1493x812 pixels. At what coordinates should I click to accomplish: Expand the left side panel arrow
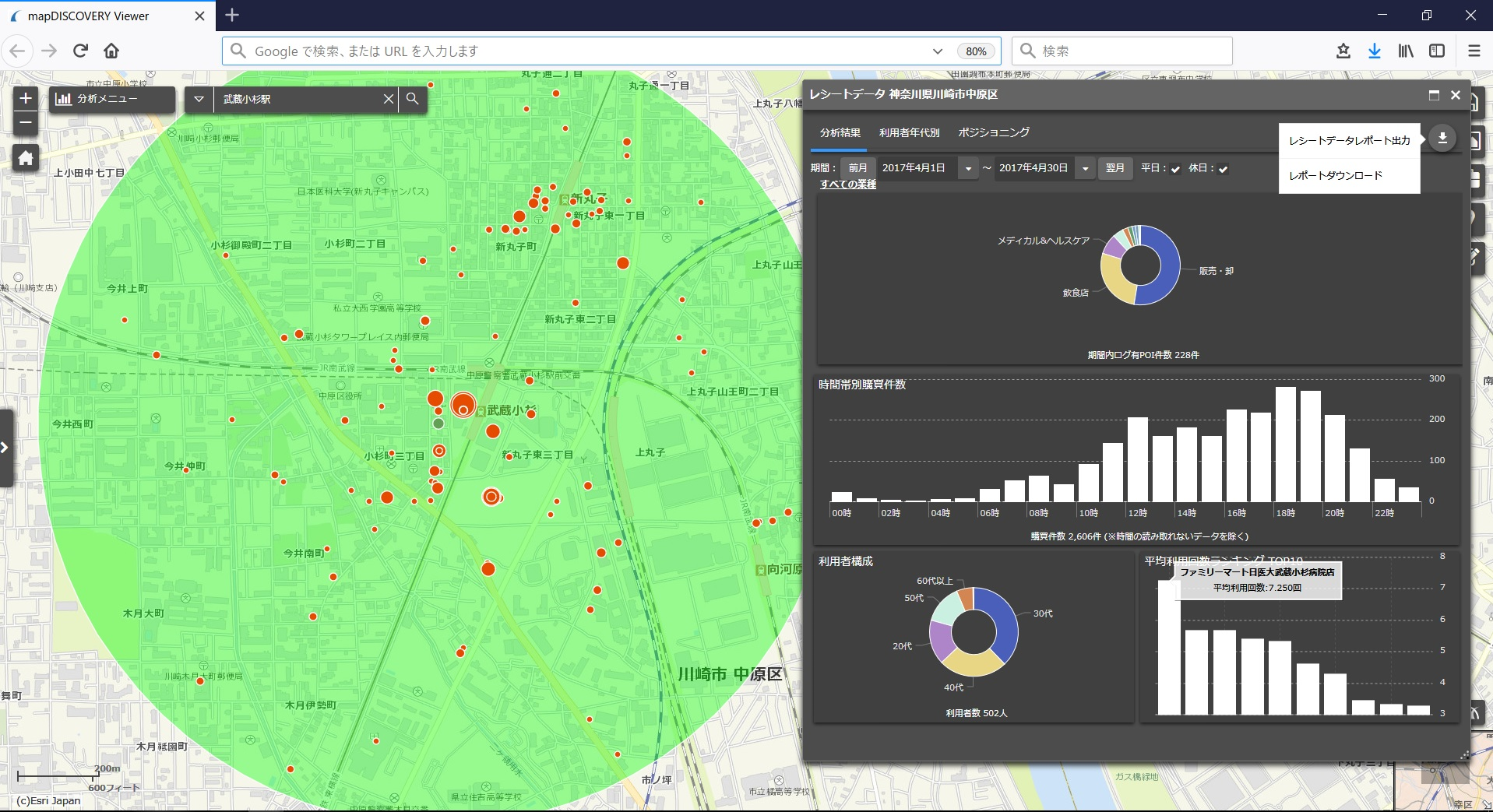point(5,448)
